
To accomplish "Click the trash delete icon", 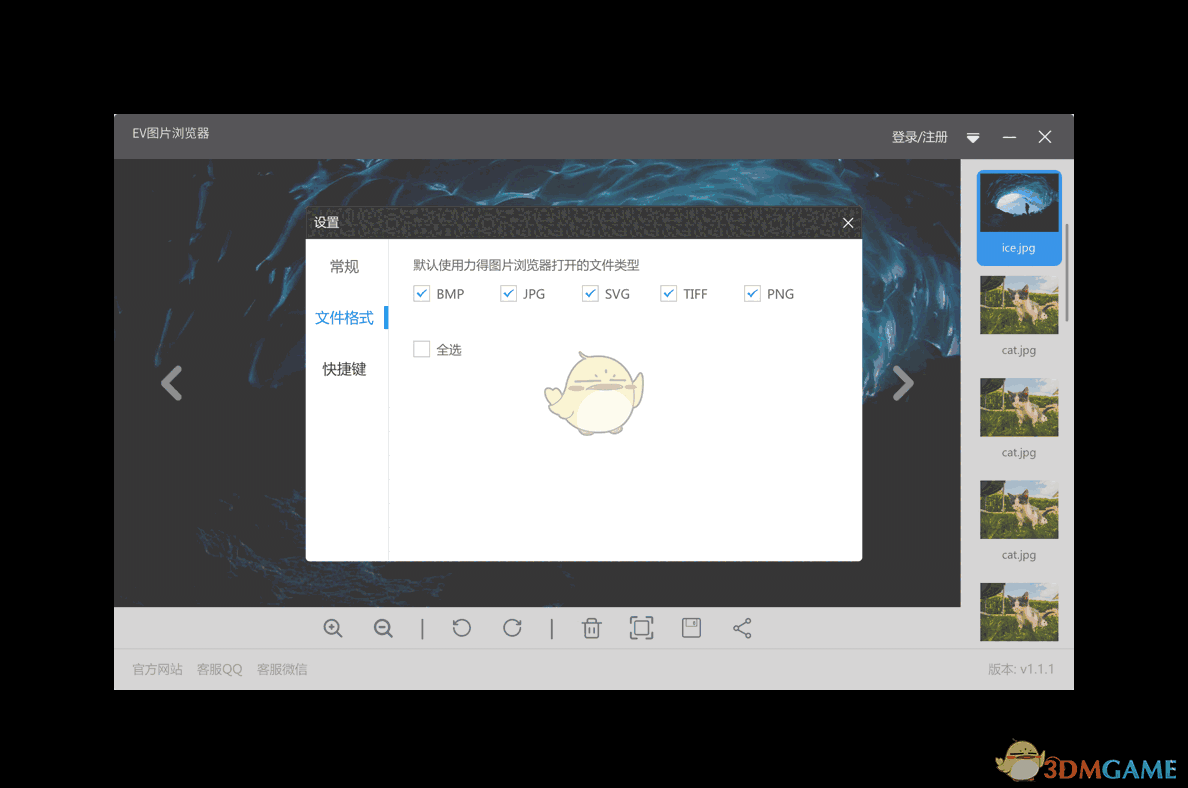I will point(592,628).
